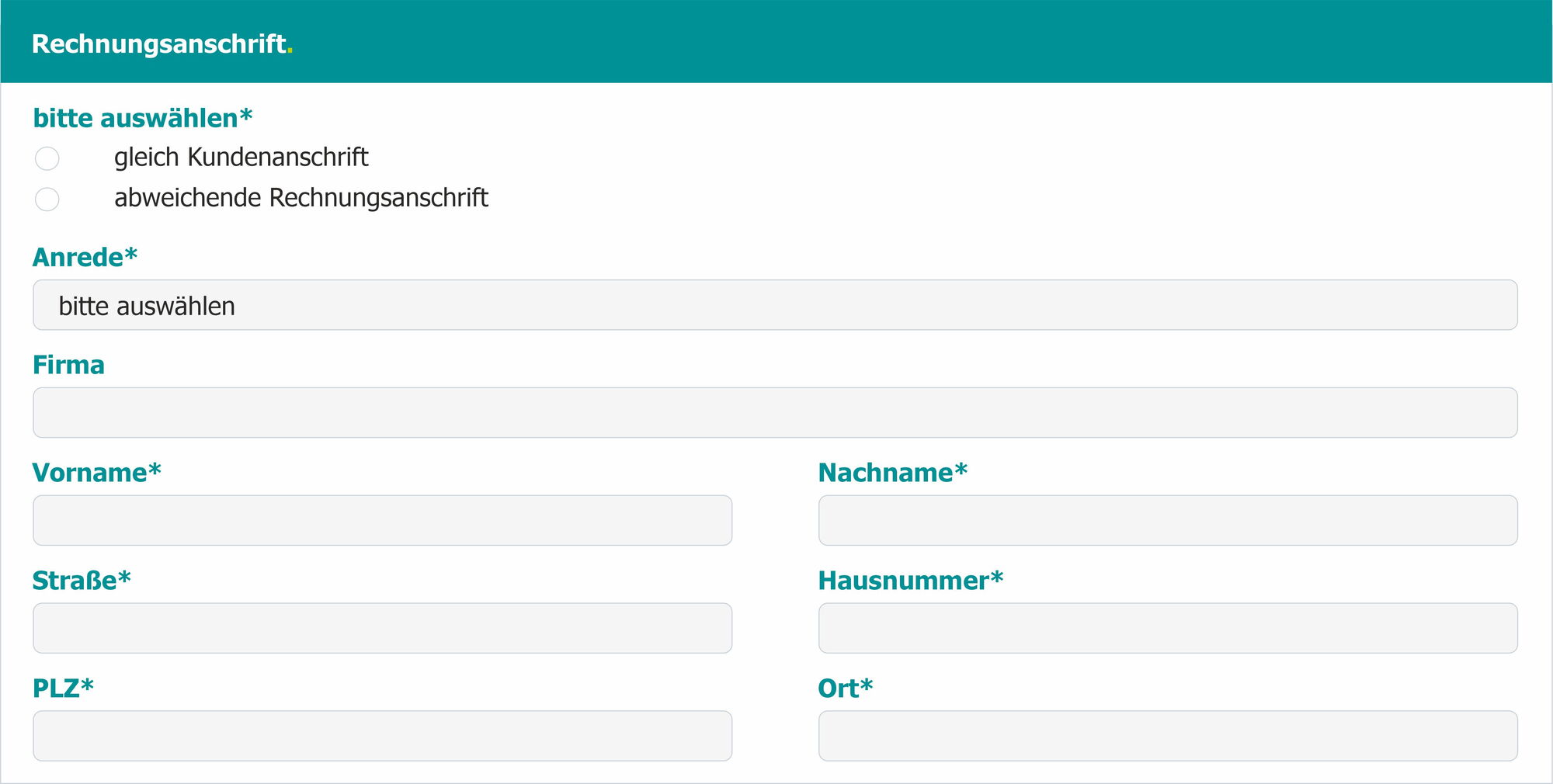Click into the Nachname input field
This screenshot has height=784, width=1553.
point(1168,521)
